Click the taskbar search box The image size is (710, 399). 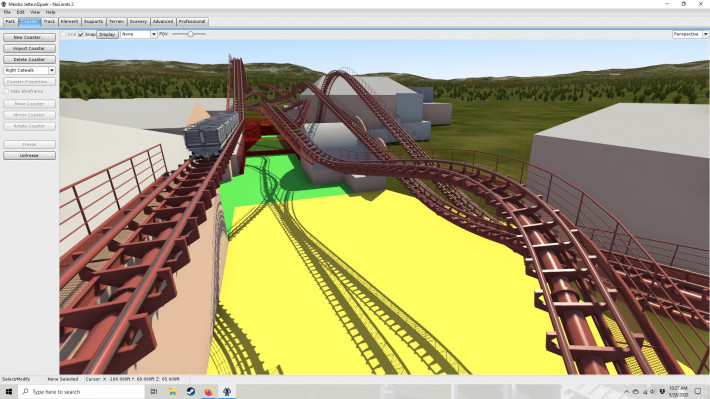coord(82,391)
